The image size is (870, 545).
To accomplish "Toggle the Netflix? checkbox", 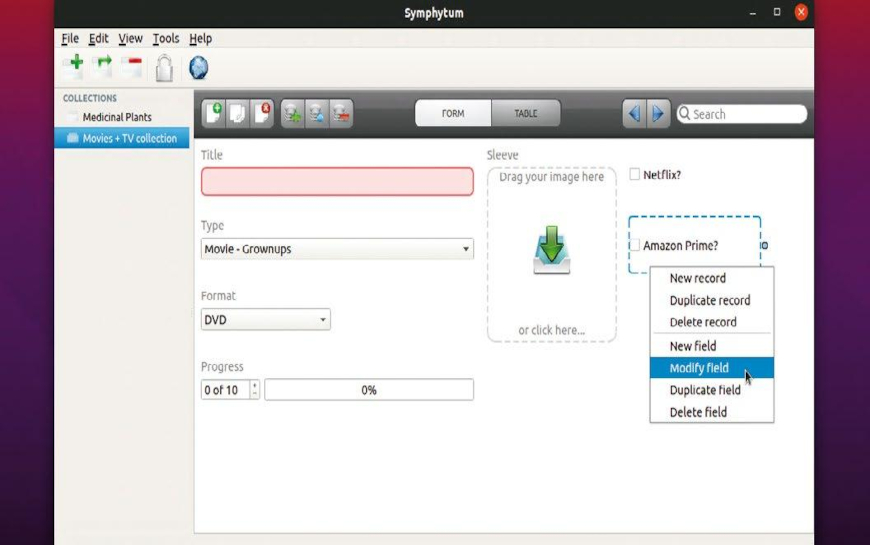I will 634,174.
